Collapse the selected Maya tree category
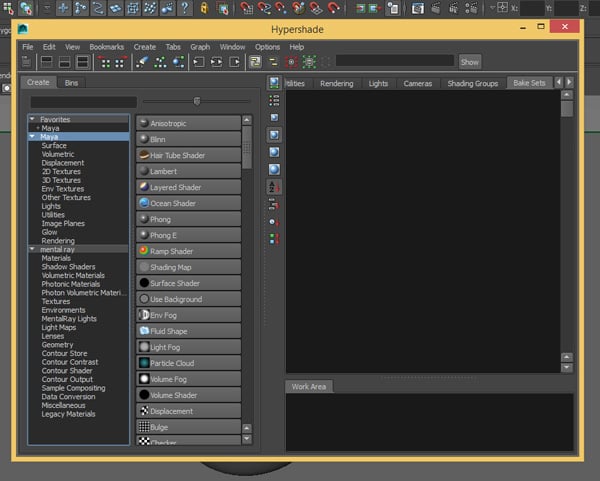 (x=32, y=137)
